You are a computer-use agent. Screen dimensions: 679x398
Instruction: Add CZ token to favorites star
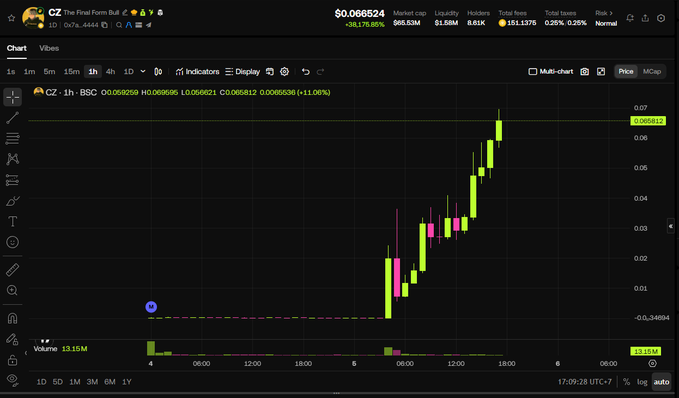(11, 18)
